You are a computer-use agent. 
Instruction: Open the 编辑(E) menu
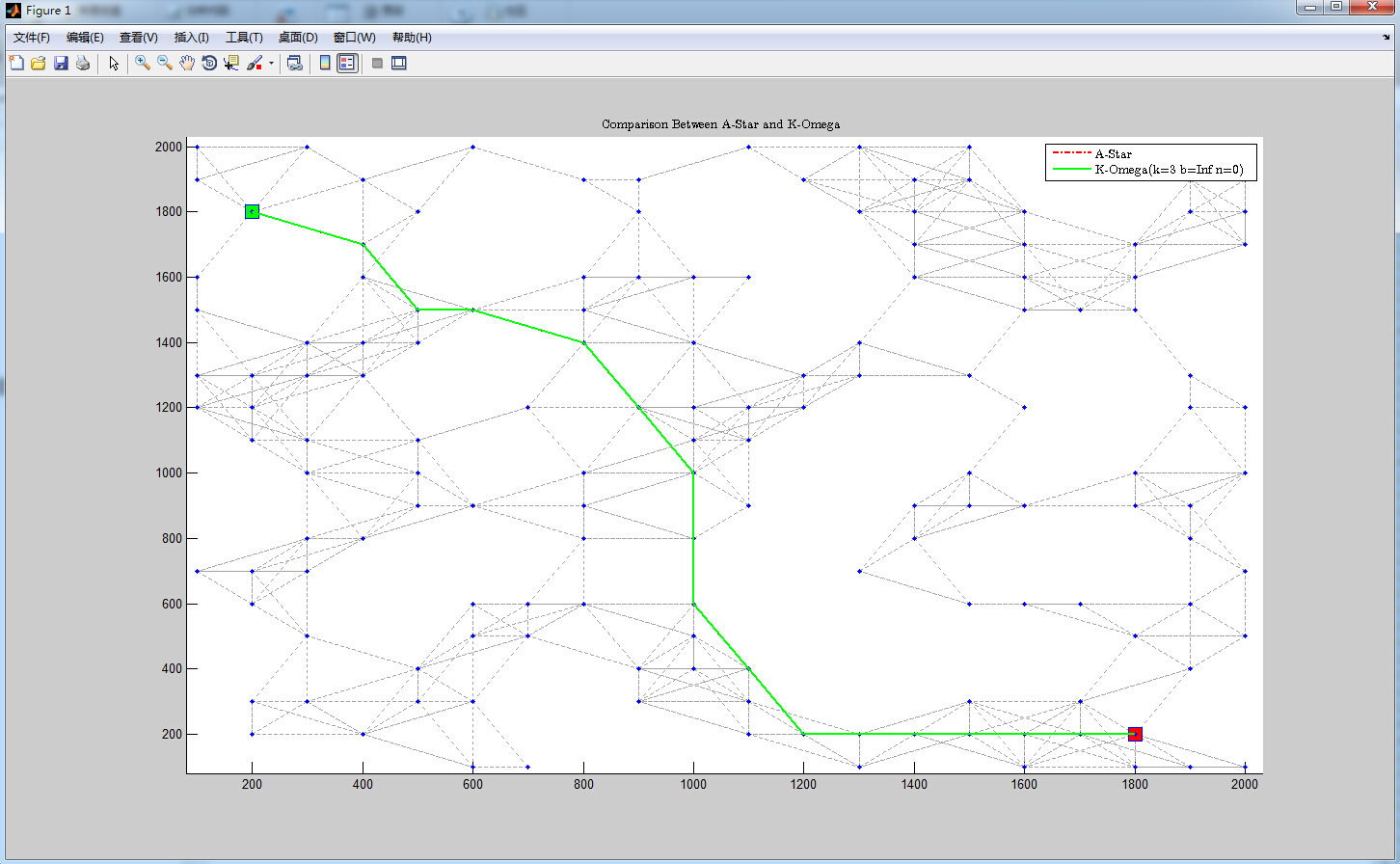(x=85, y=38)
